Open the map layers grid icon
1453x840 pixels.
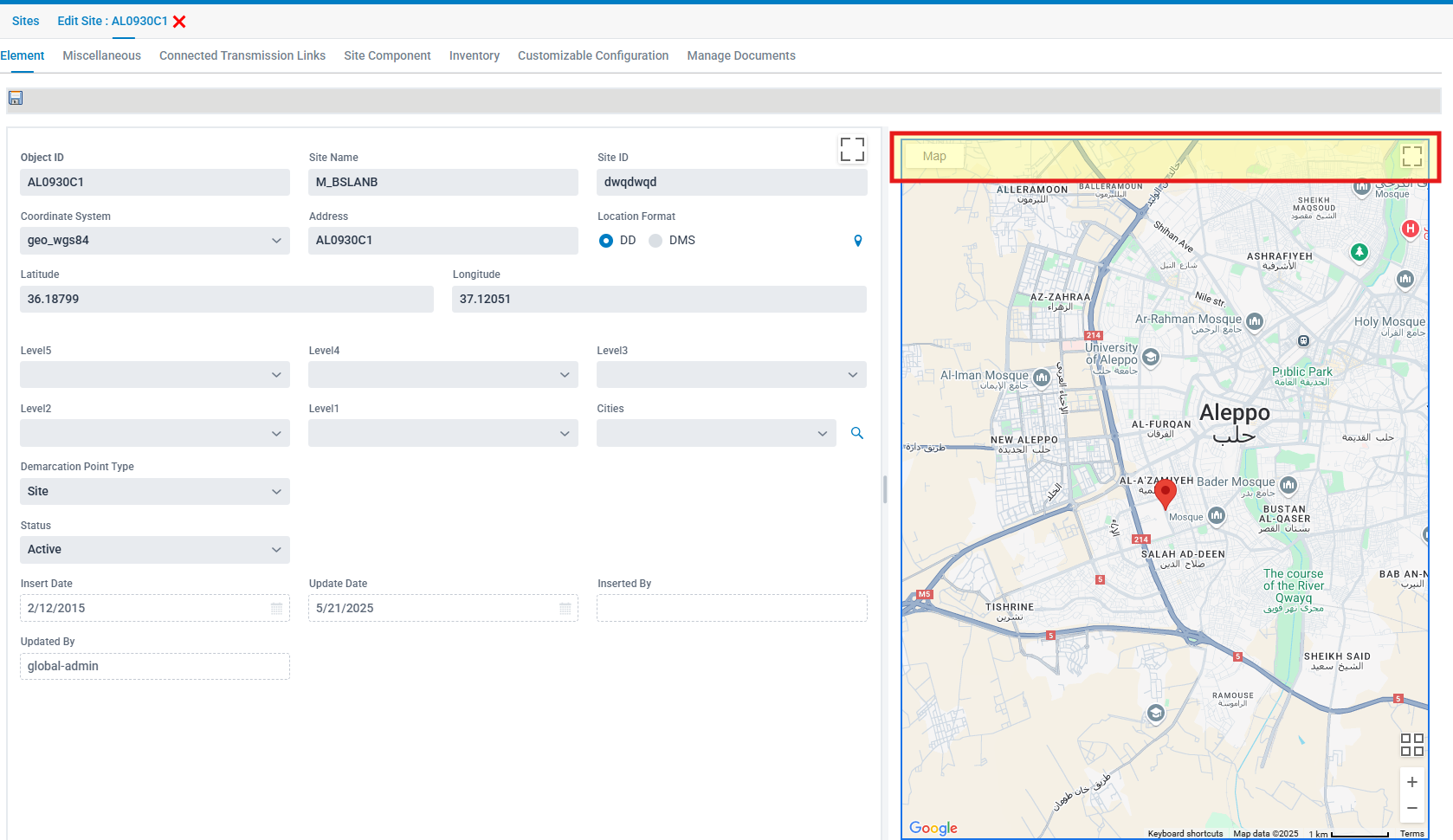1411,745
